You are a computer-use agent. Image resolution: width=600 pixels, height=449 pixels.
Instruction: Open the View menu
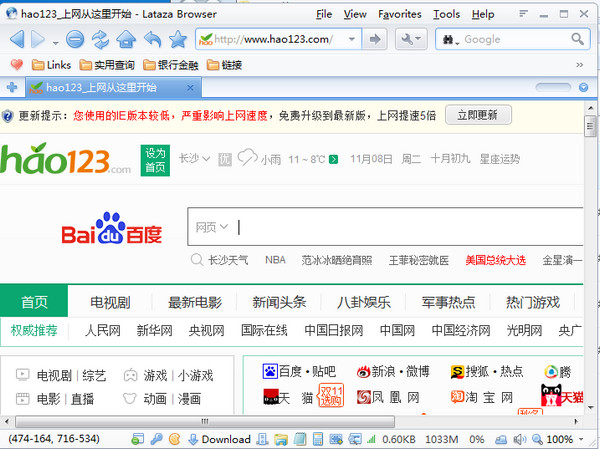click(355, 14)
